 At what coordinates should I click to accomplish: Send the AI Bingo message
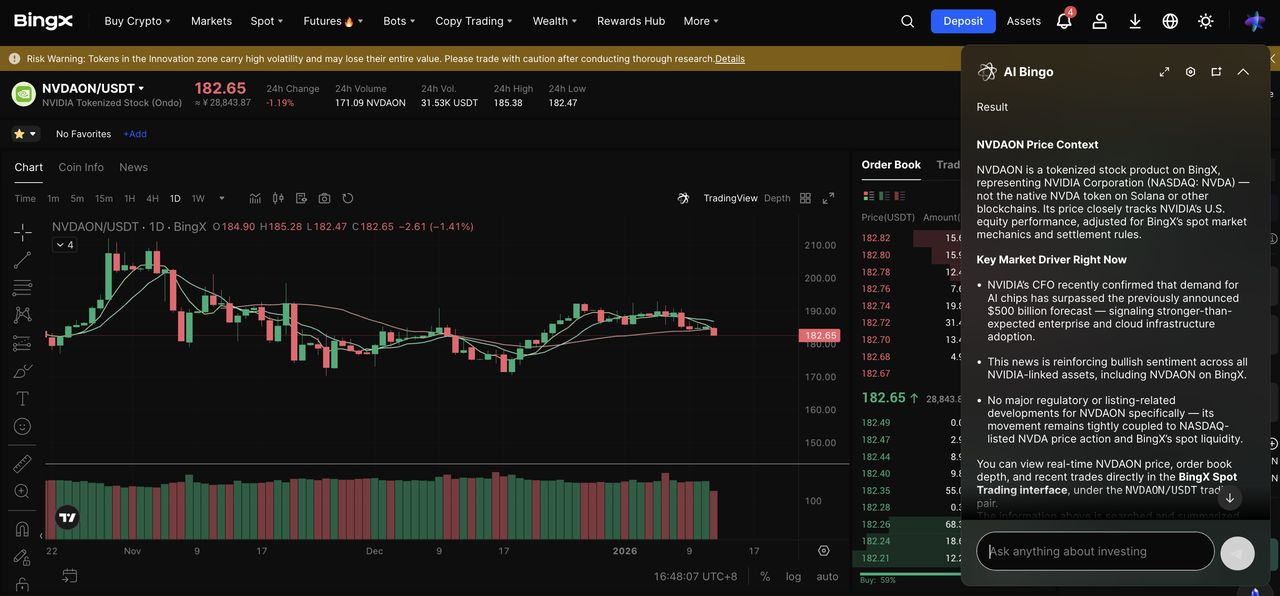point(1237,553)
